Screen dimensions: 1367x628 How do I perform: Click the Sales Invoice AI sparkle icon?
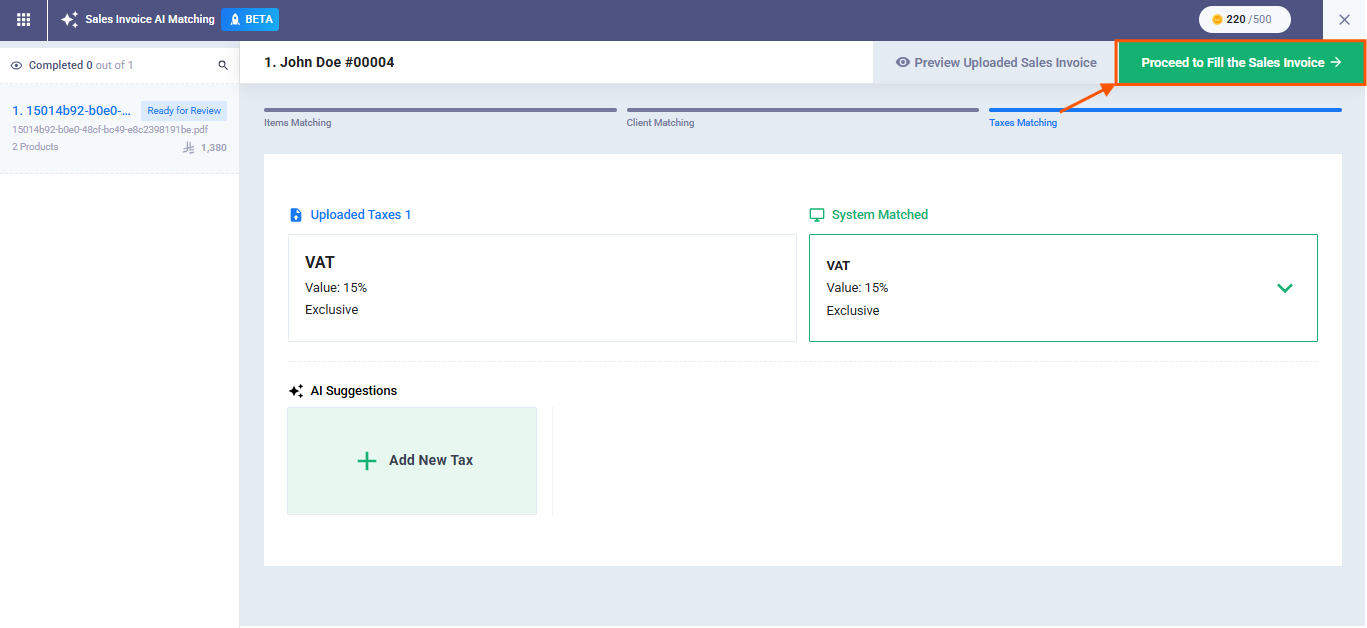(x=69, y=19)
